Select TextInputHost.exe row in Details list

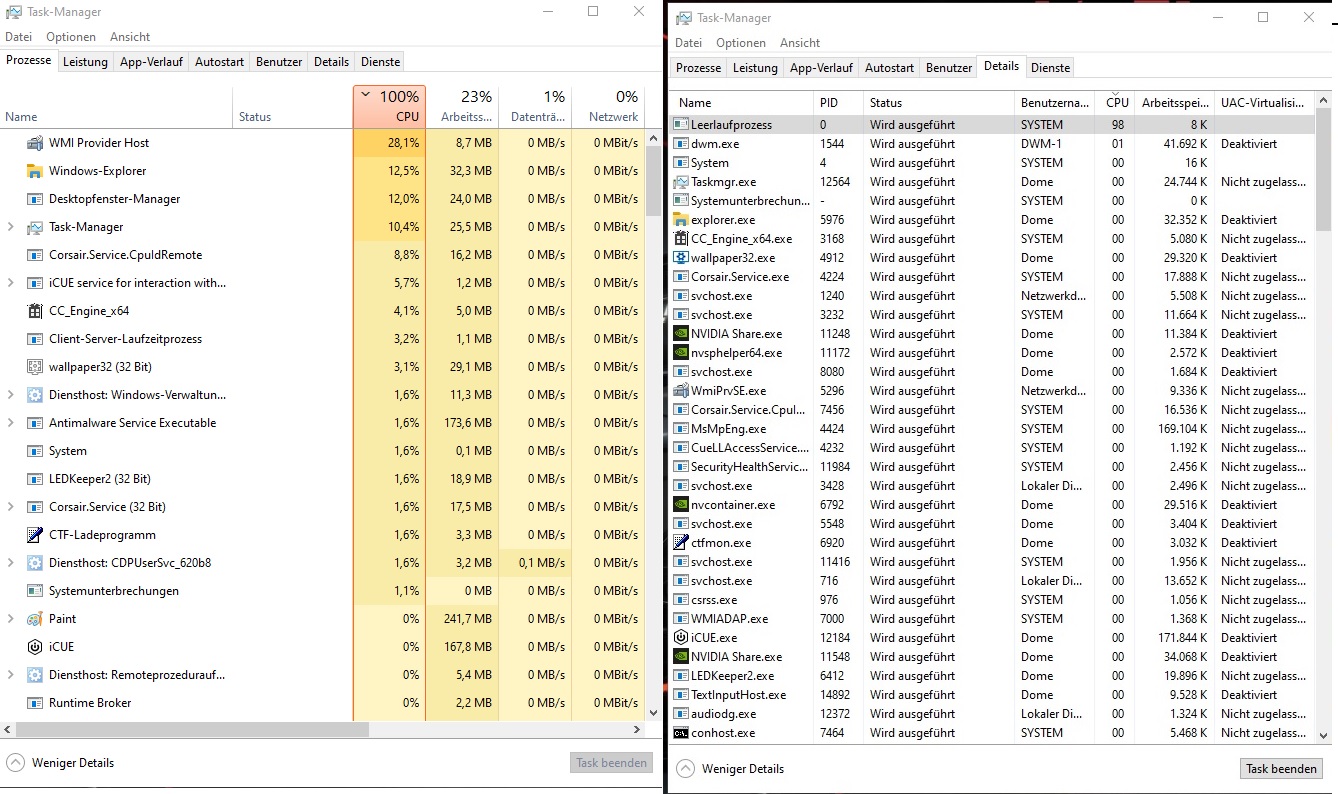(992, 695)
